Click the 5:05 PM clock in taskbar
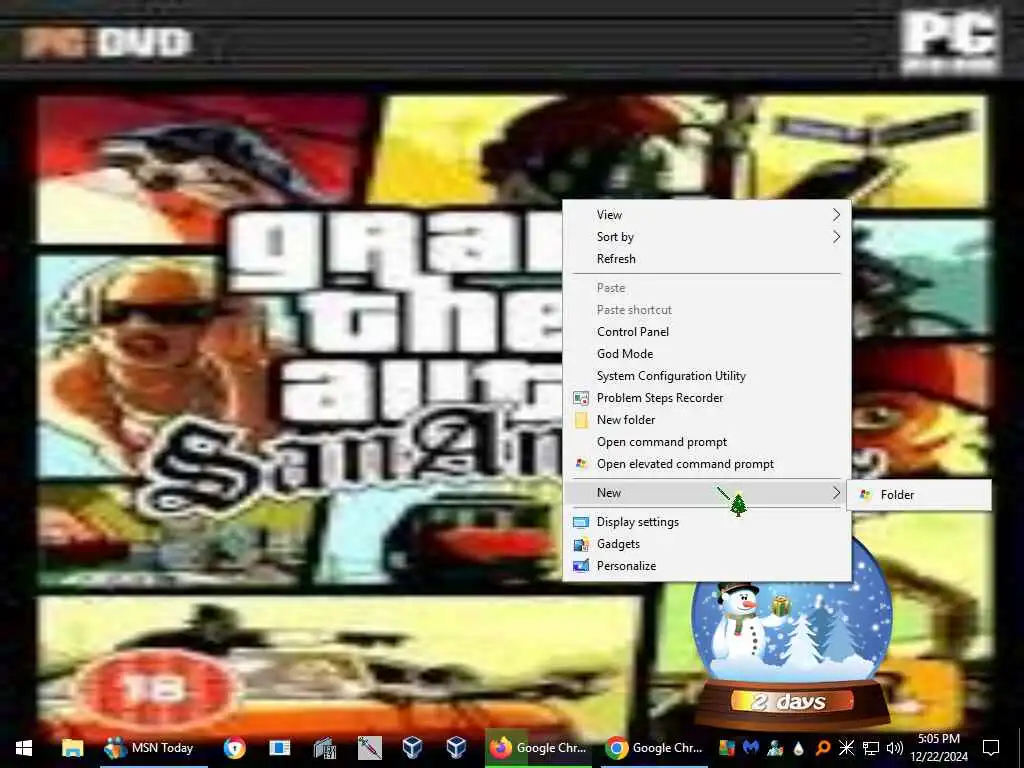Image resolution: width=1024 pixels, height=768 pixels. (x=938, y=739)
